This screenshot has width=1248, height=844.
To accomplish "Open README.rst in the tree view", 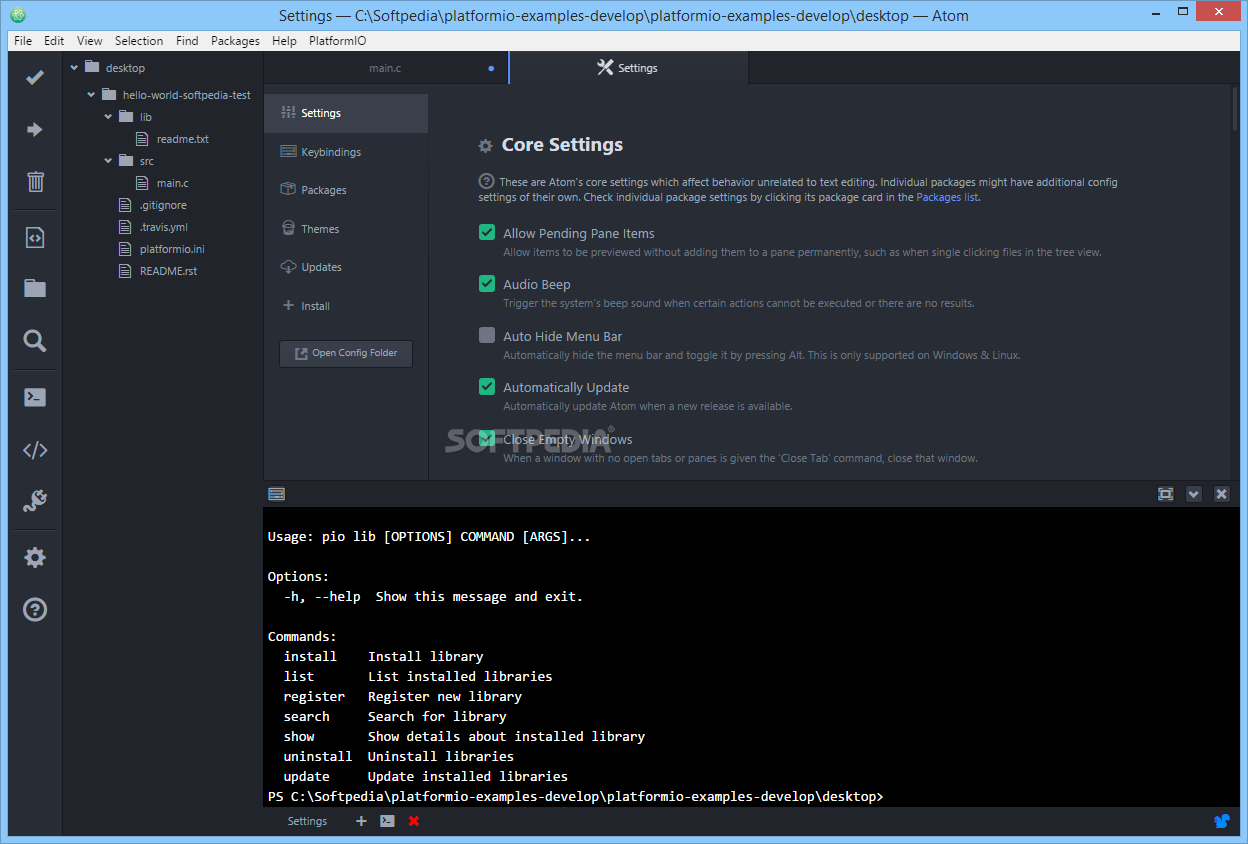I will click(x=168, y=271).
